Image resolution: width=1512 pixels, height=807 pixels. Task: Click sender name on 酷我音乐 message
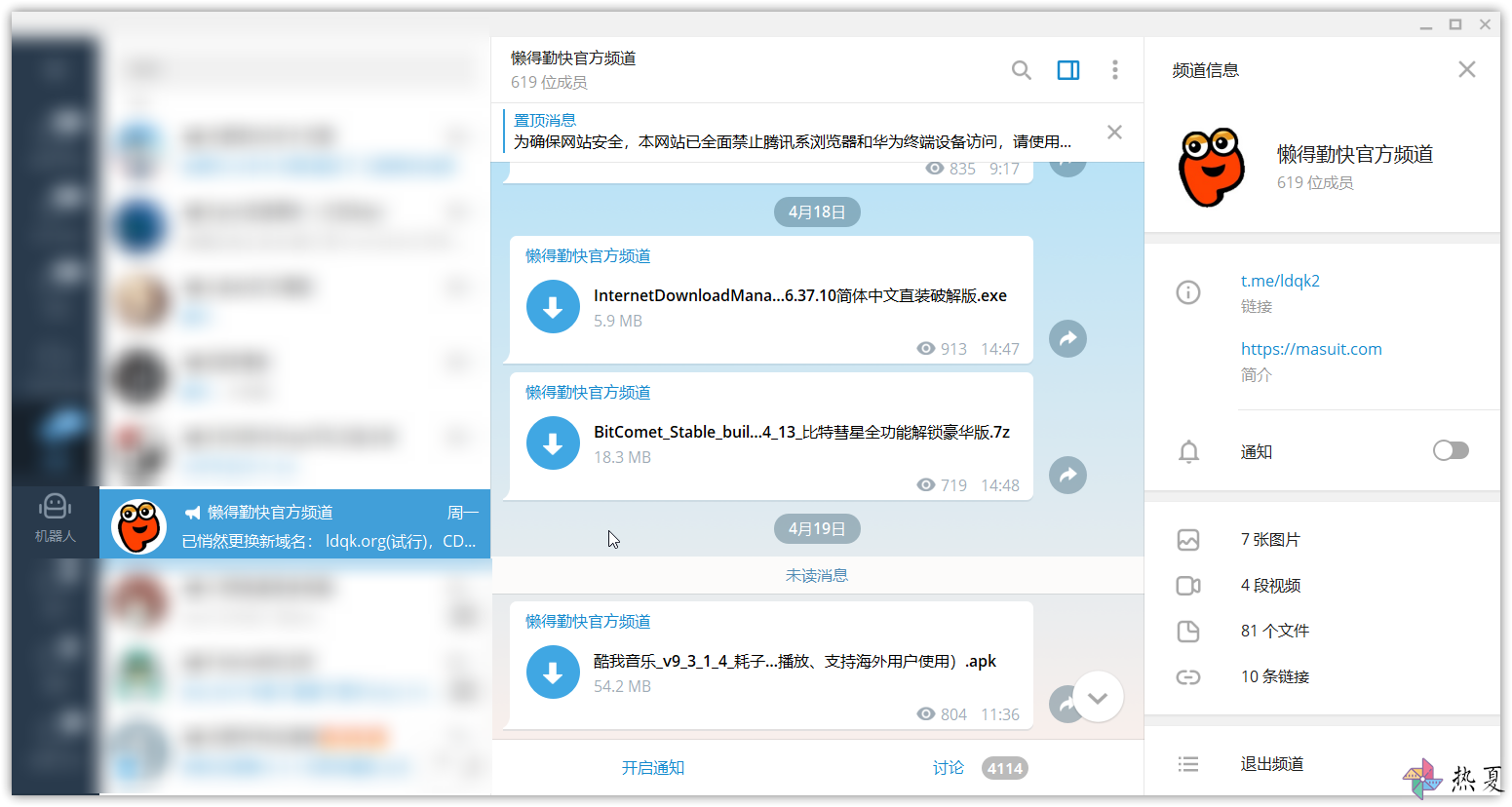[x=588, y=622]
